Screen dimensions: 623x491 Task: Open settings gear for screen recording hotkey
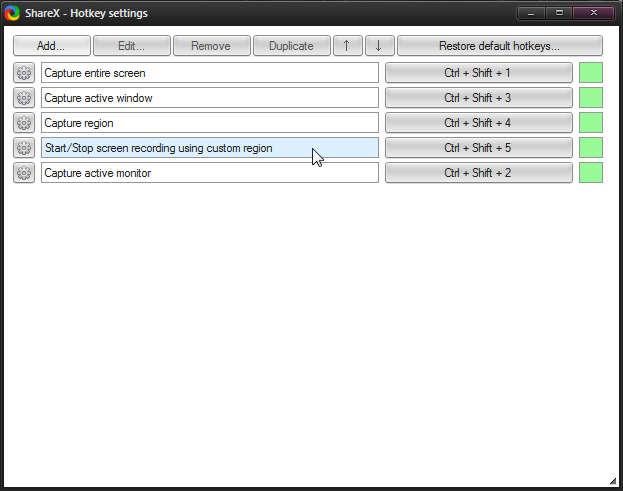(x=24, y=148)
